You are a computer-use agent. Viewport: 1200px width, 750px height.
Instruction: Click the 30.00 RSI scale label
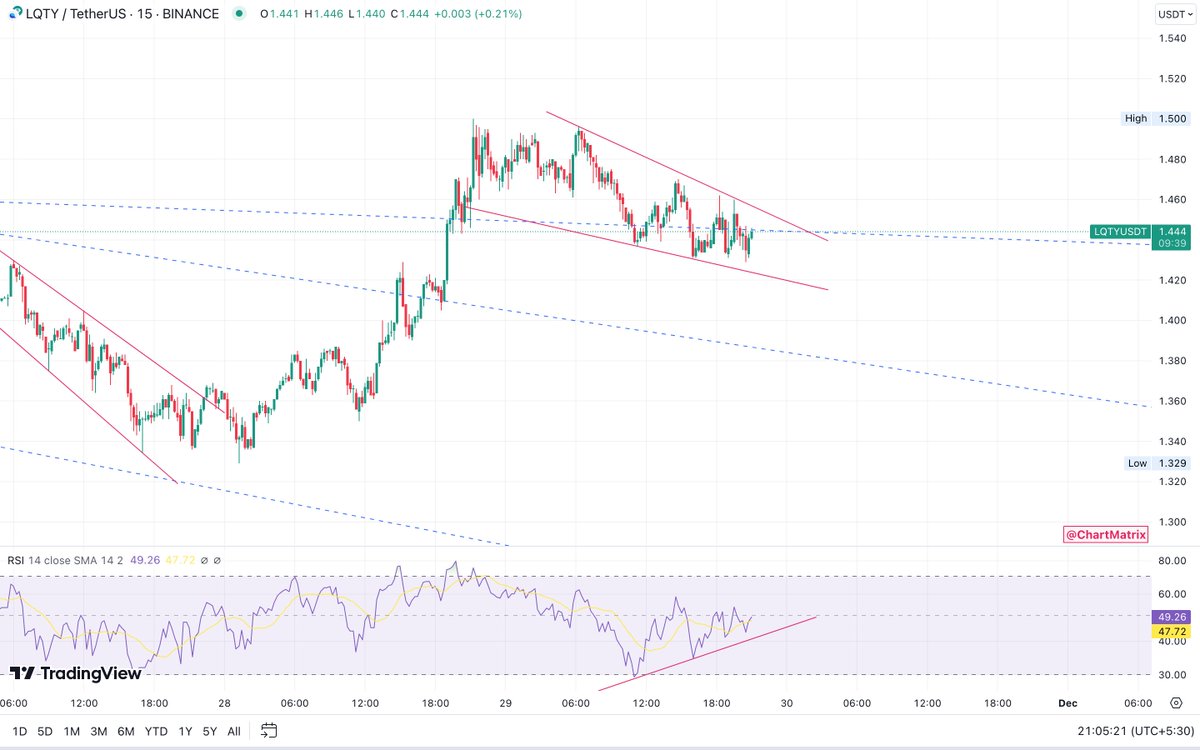point(1172,674)
